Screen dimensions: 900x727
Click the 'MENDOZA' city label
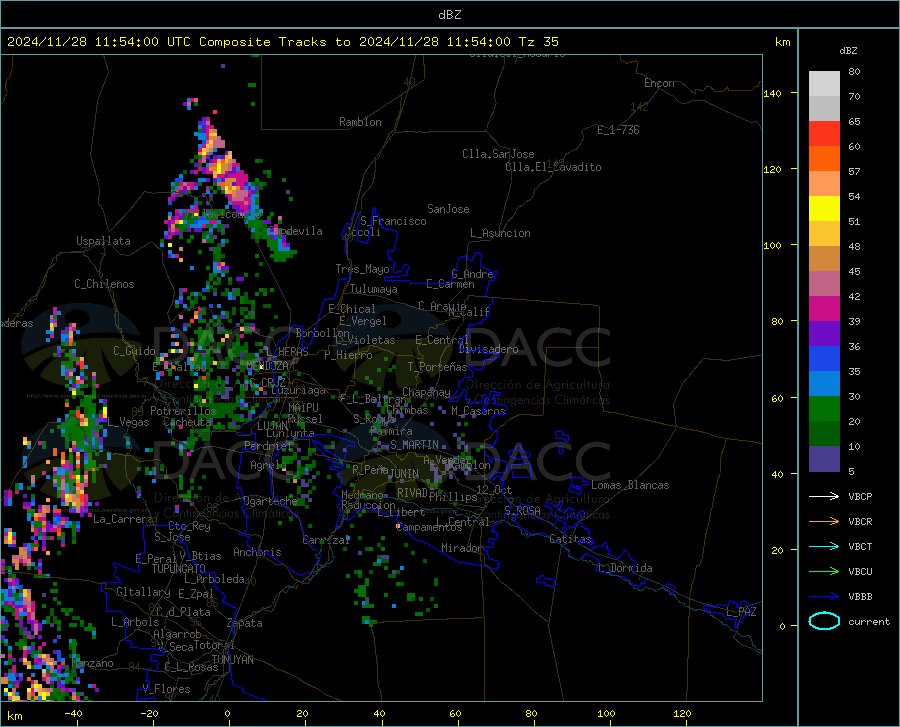point(267,366)
